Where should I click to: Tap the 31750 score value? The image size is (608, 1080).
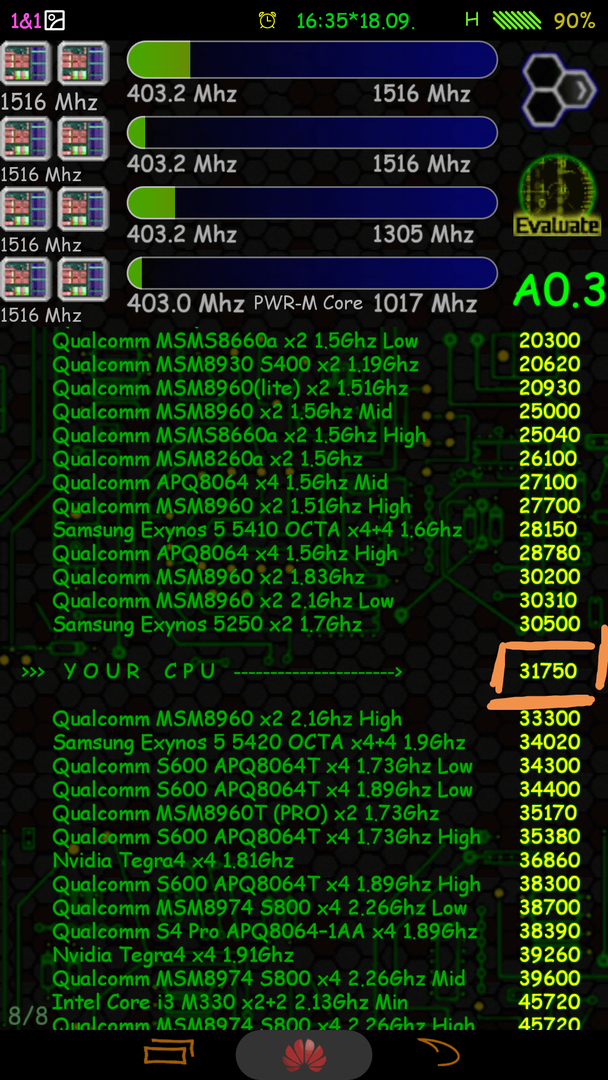pos(548,672)
